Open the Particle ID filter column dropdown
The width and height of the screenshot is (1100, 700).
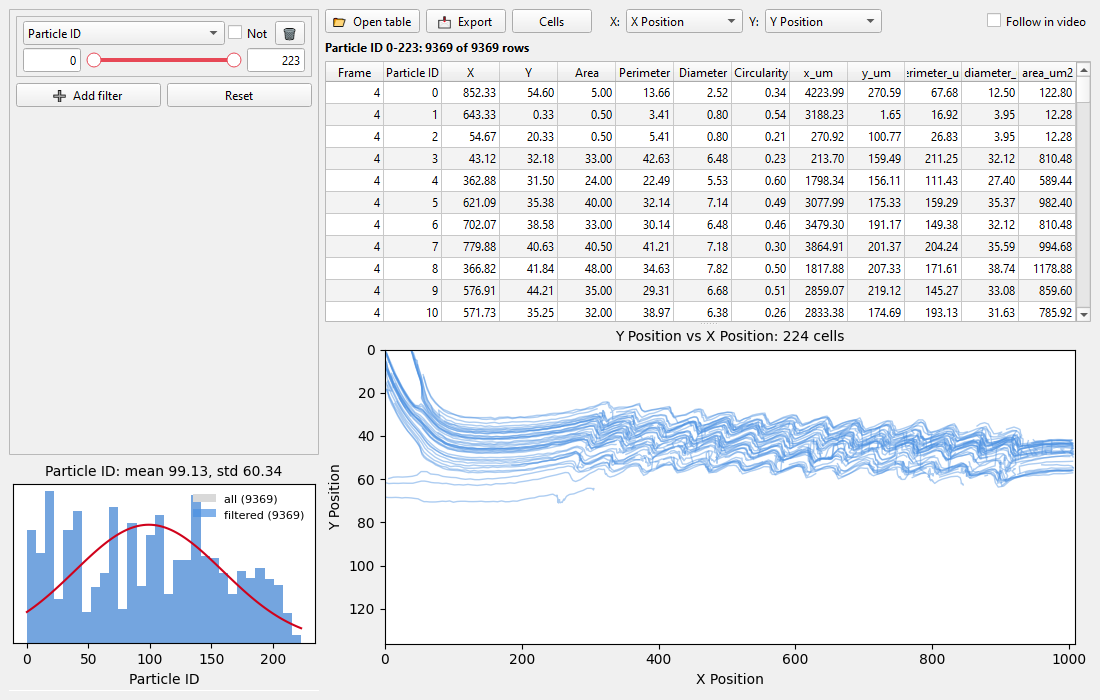(x=123, y=33)
